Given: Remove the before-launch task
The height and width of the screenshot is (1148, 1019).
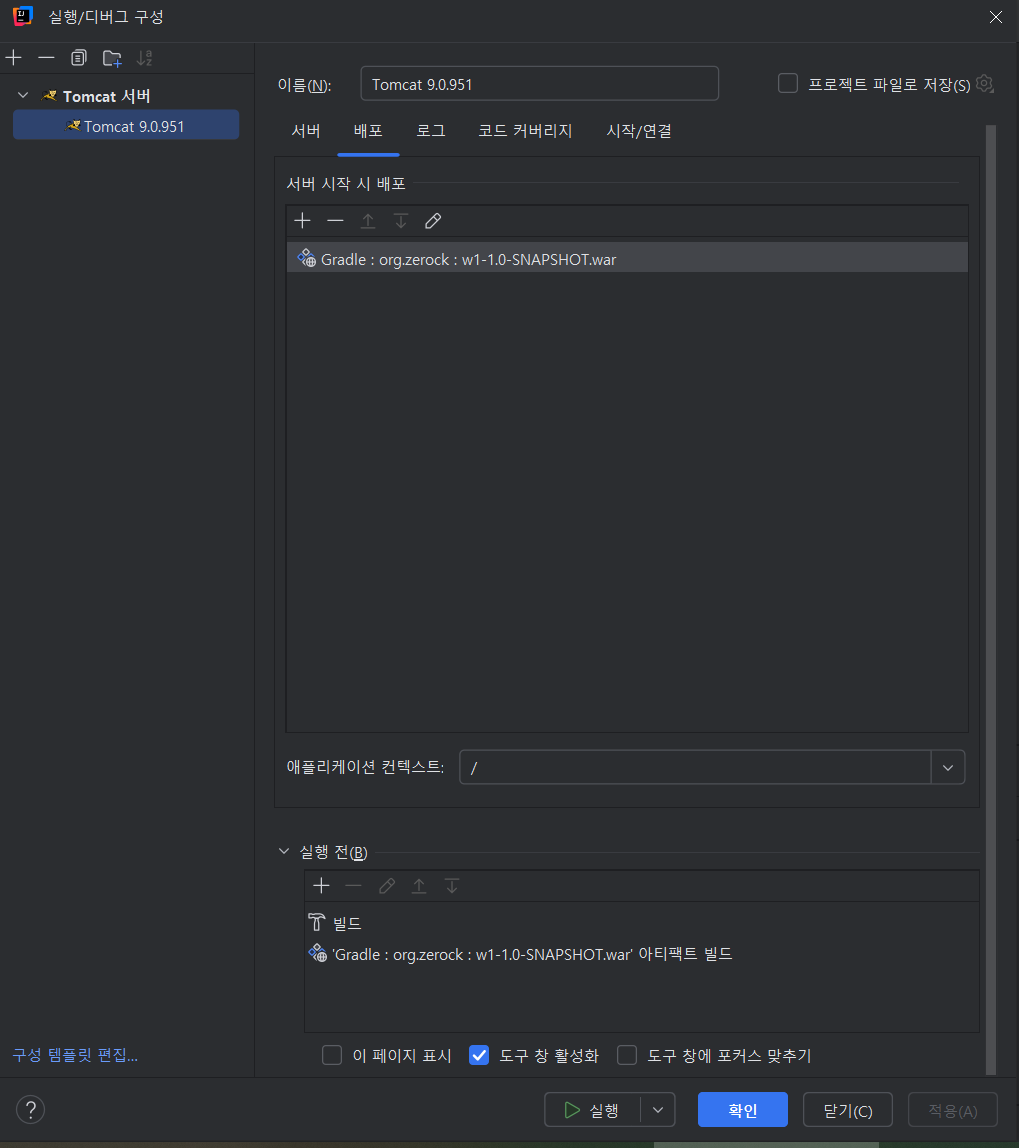Looking at the screenshot, I should tap(354, 886).
